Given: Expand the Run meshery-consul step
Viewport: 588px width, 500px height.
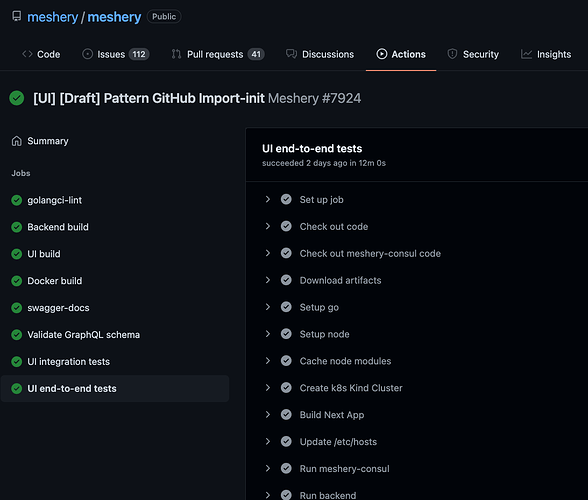Looking at the screenshot, I should pos(268,468).
